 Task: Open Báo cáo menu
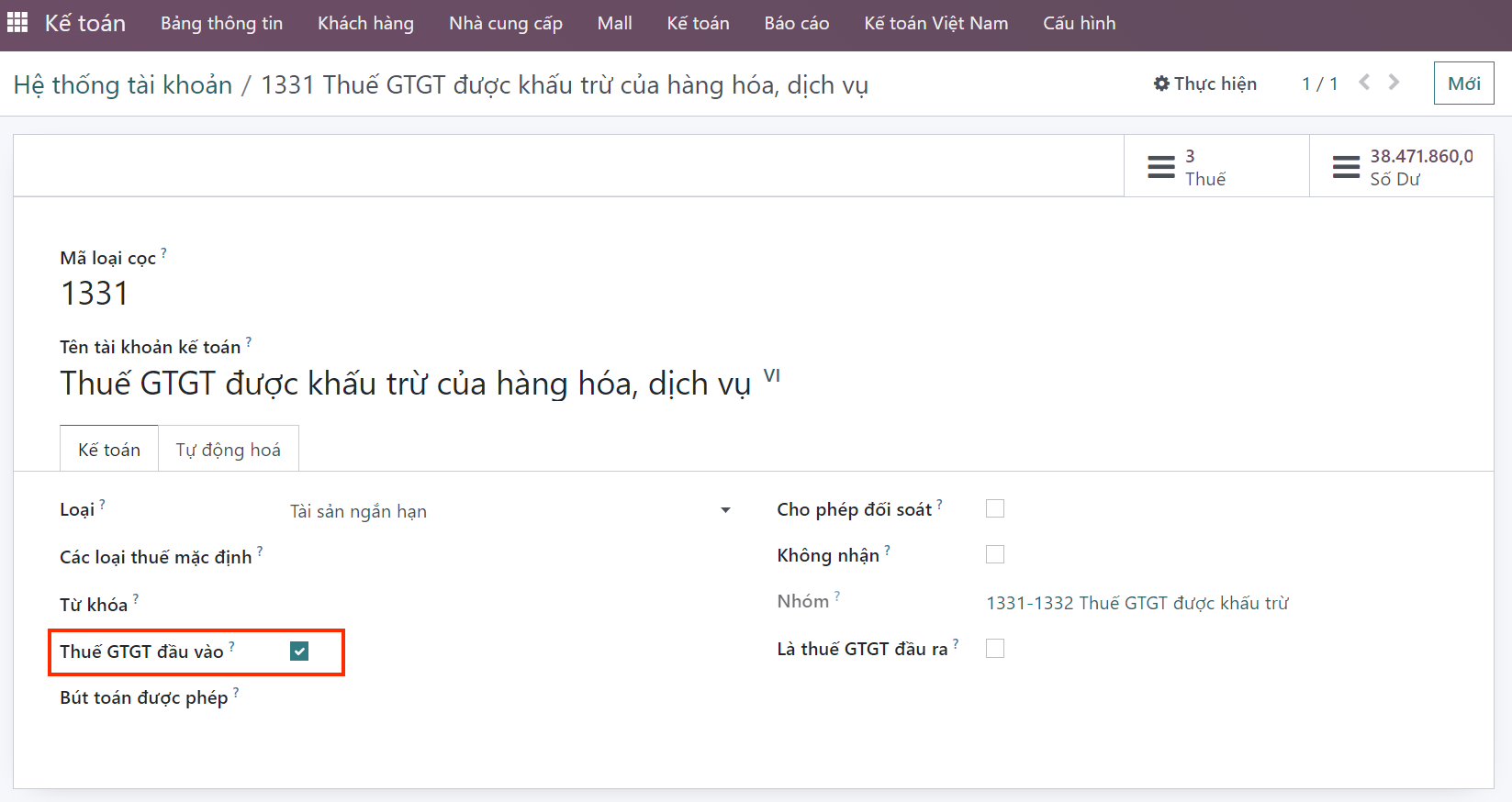click(797, 23)
